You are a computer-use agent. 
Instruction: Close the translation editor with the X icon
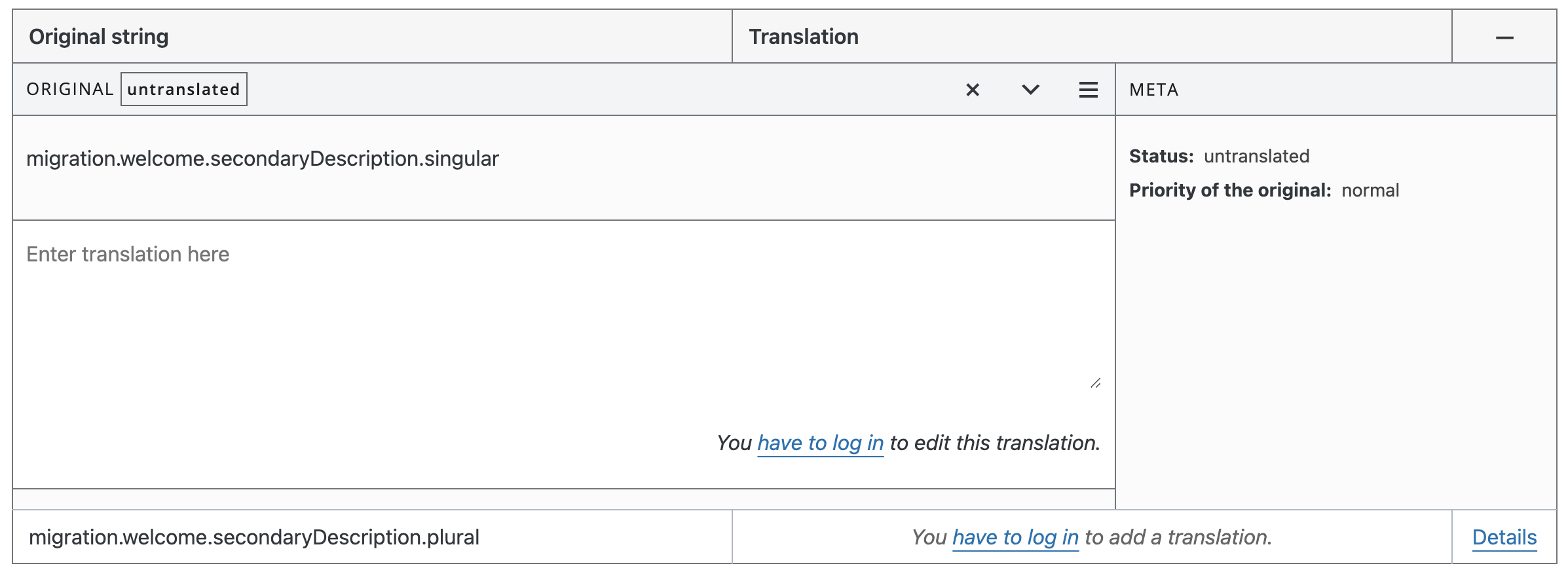pos(973,90)
